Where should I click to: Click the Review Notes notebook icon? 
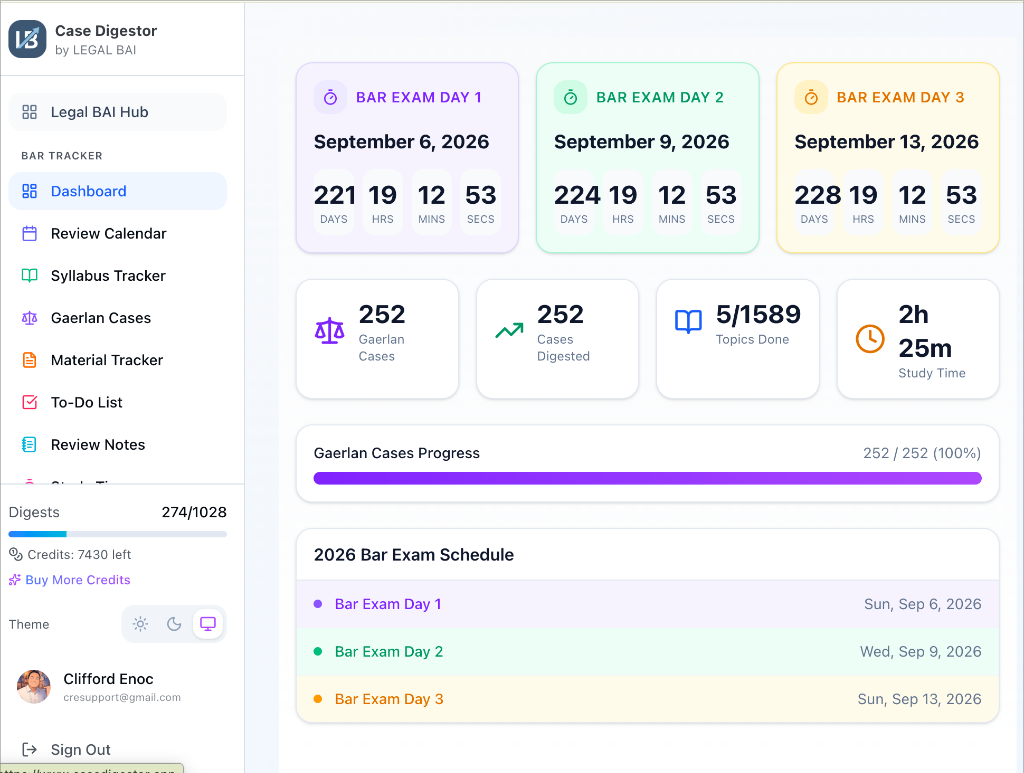coord(28,444)
